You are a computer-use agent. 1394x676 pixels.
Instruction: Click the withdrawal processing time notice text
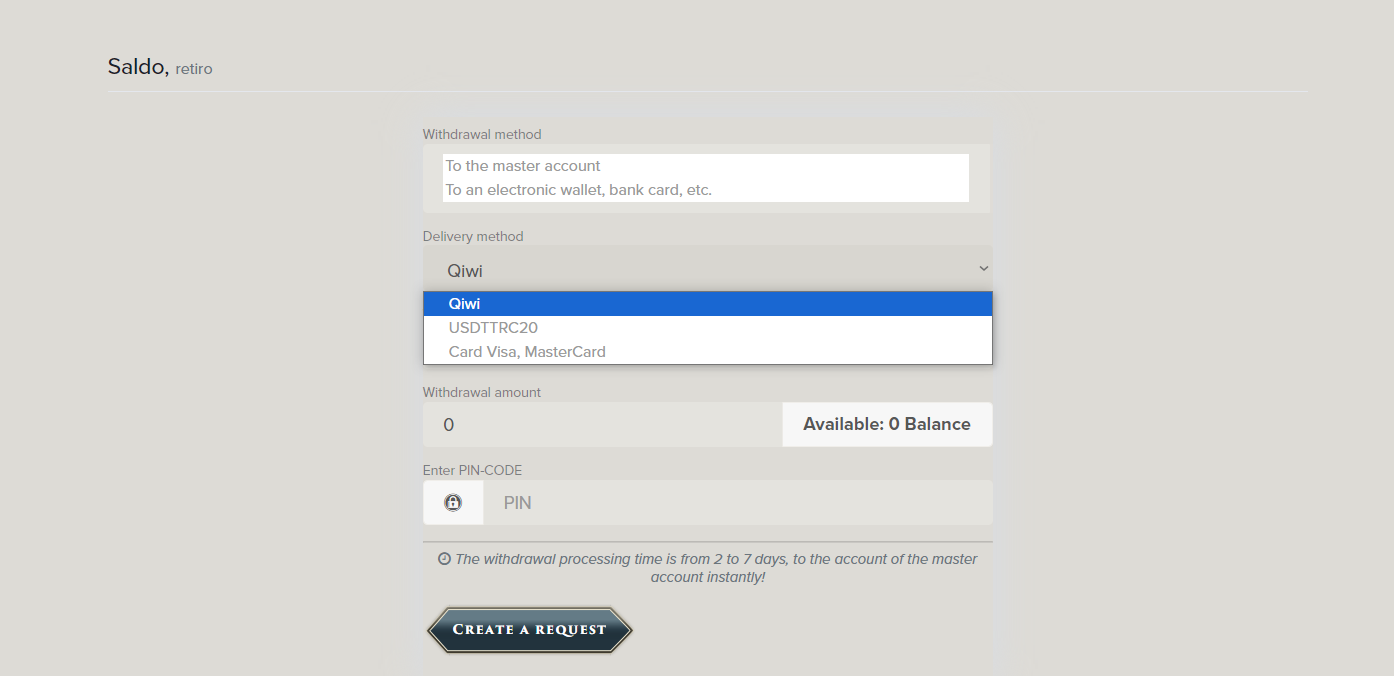click(x=715, y=568)
